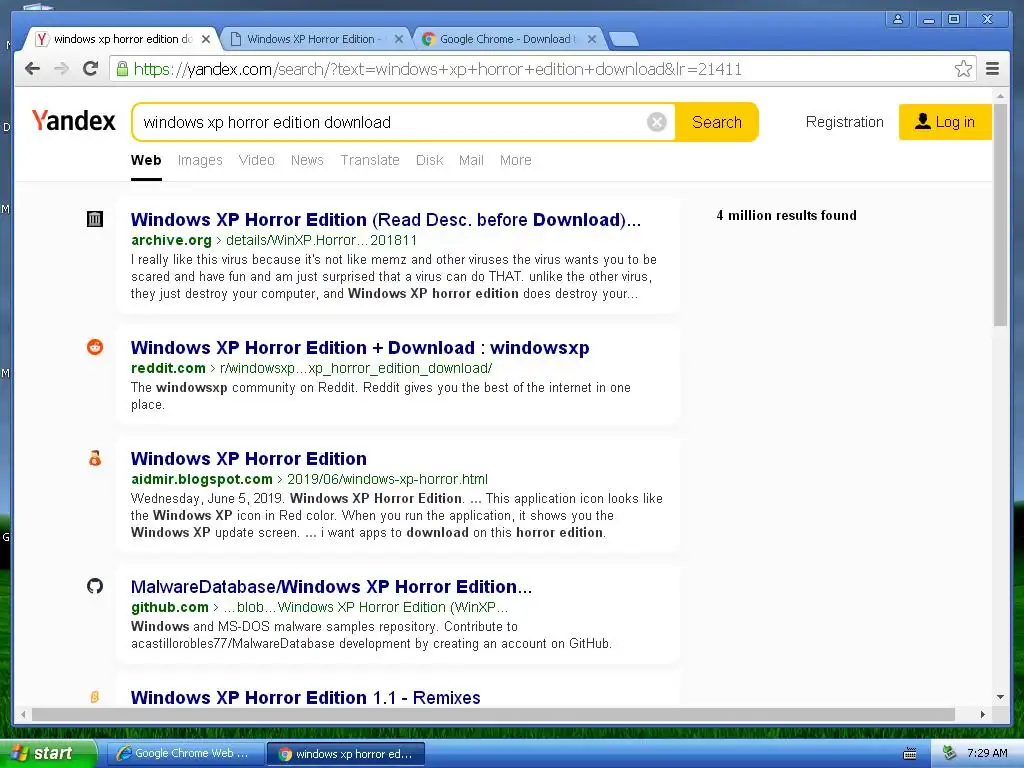Screen dimensions: 1024x768
Task: Open the Chrome hamburger menu
Action: (993, 69)
